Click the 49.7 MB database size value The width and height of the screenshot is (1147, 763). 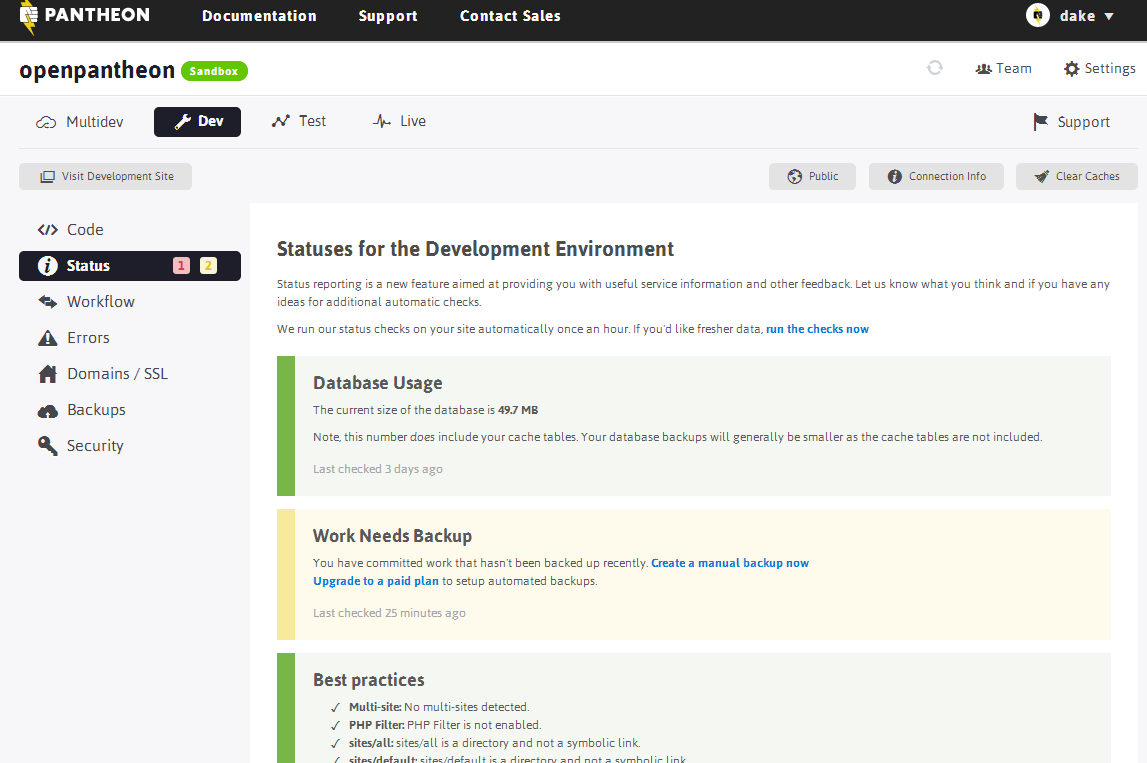(518, 410)
